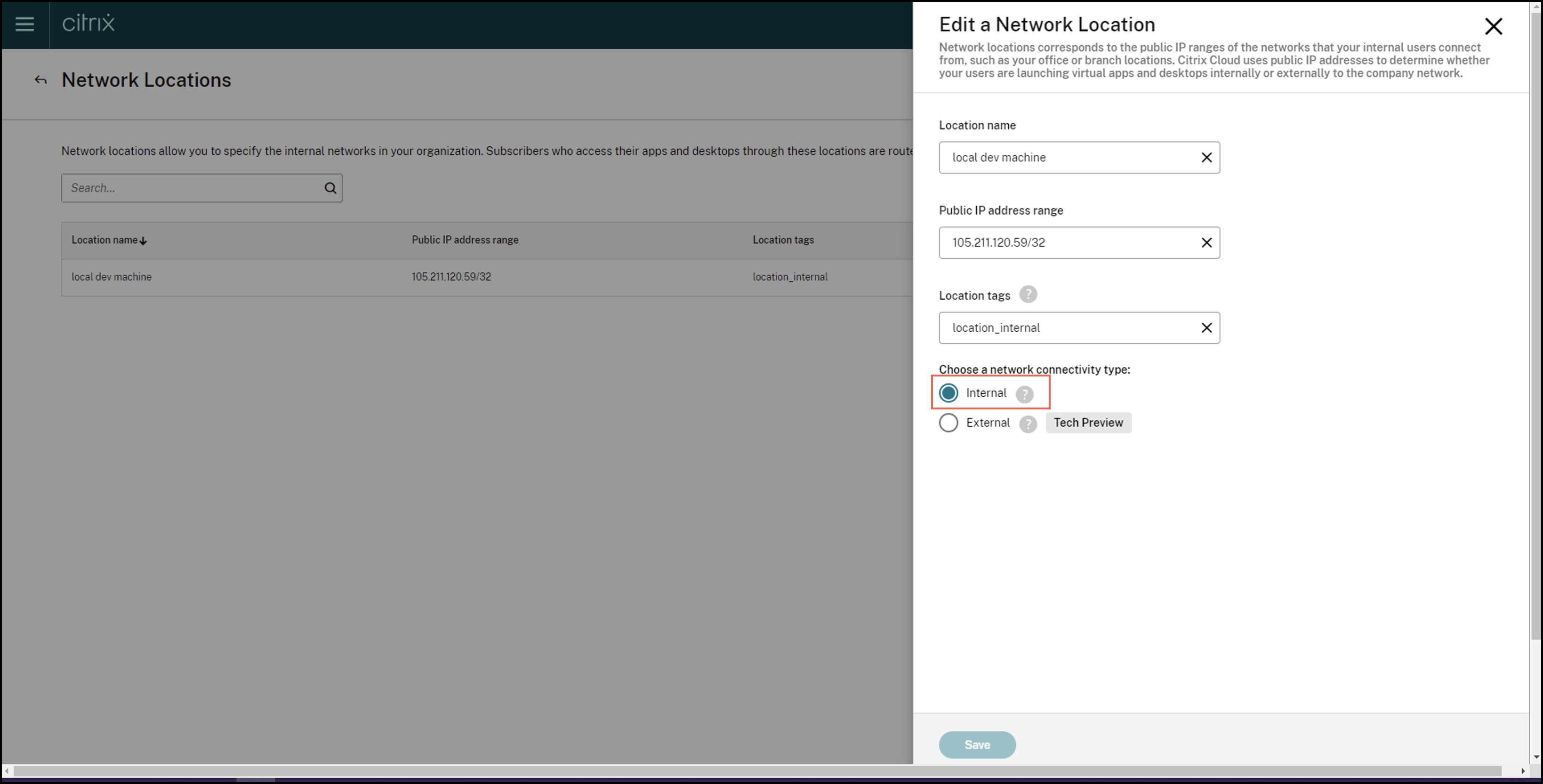The height and width of the screenshot is (784, 1543).
Task: Clear the Location name field
Action: 1206,158
